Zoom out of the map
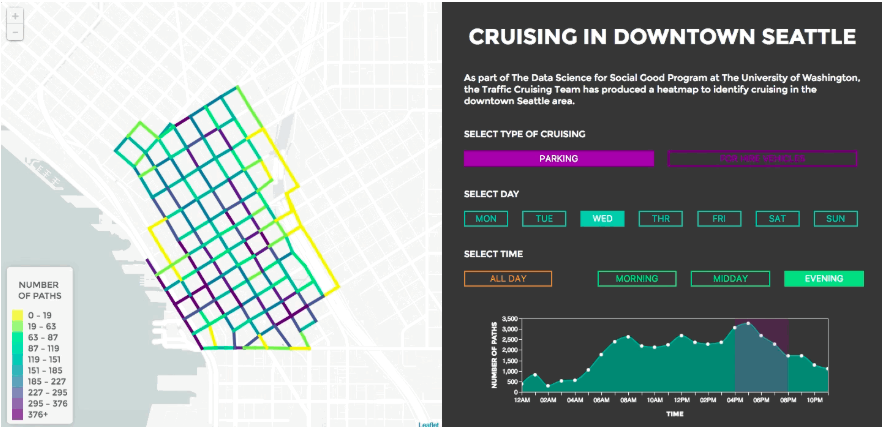This screenshot has width=882, height=427. point(15,33)
